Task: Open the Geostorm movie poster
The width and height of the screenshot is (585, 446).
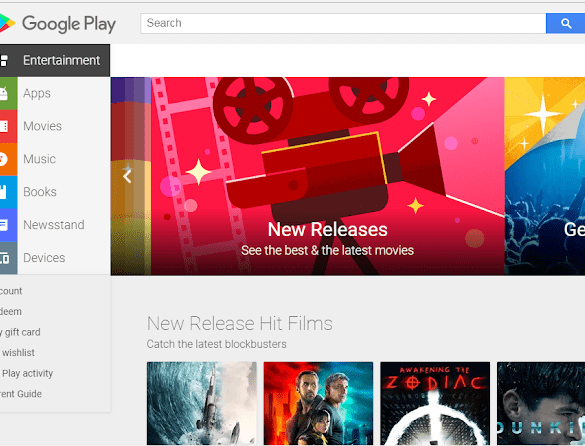Action: pos(201,403)
